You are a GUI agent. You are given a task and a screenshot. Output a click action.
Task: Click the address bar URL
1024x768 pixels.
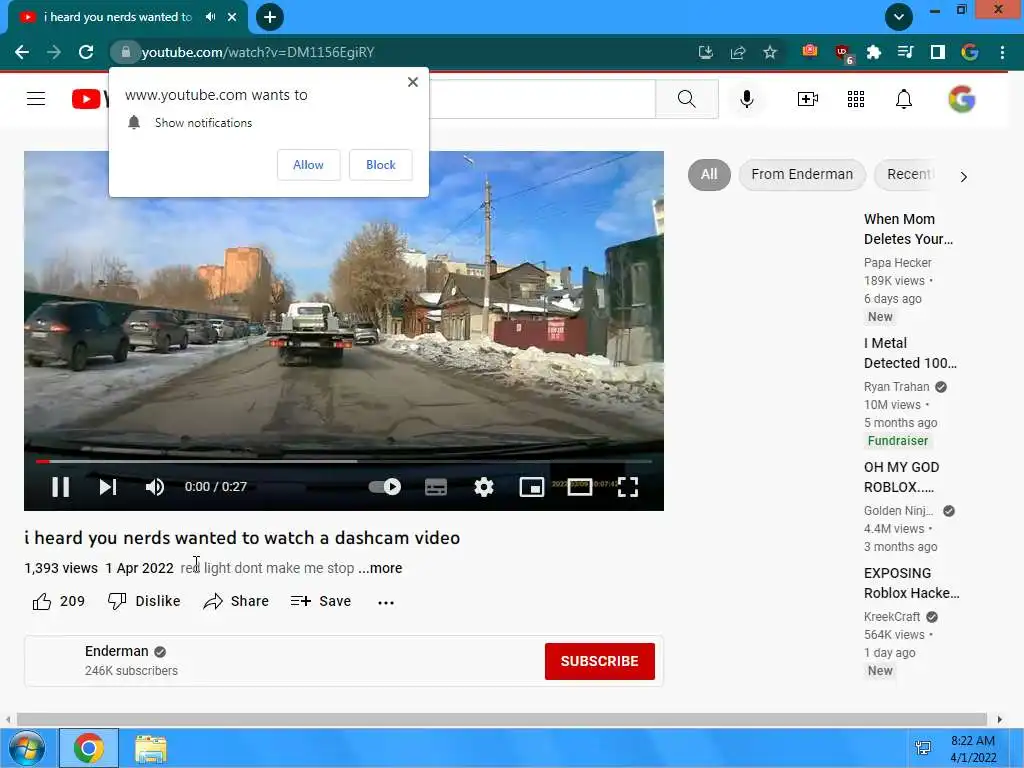258,52
